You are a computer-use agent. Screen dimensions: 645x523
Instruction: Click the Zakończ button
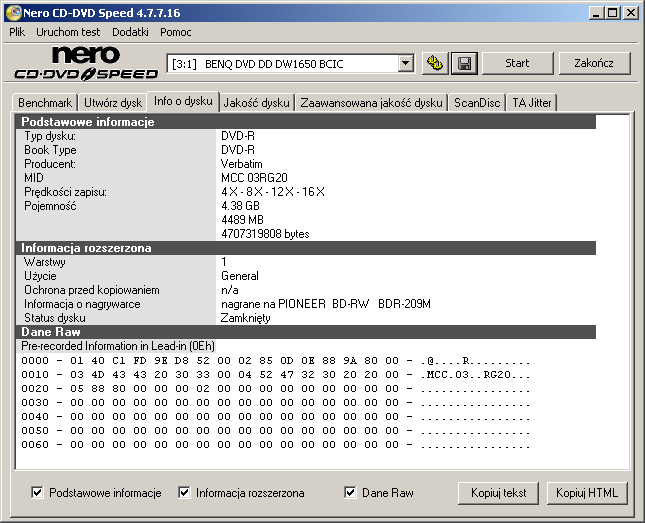[x=594, y=63]
